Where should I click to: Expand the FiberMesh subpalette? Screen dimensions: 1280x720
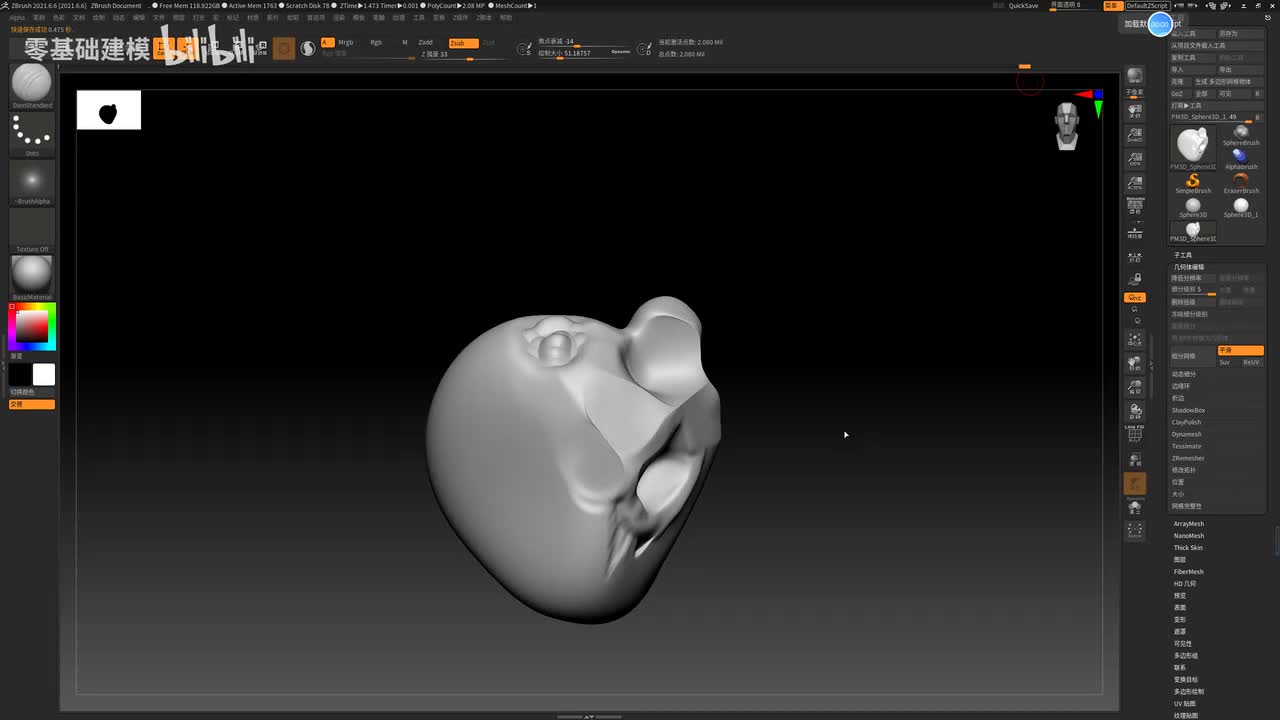tap(1189, 572)
